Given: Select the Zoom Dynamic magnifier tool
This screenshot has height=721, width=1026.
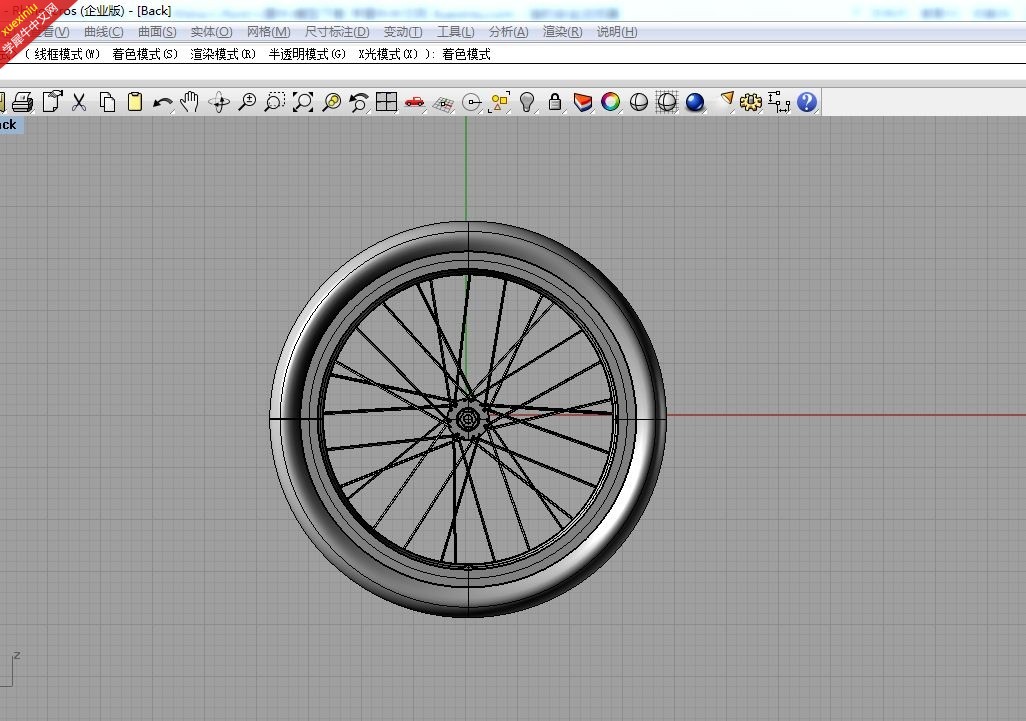Looking at the screenshot, I should coord(247,102).
